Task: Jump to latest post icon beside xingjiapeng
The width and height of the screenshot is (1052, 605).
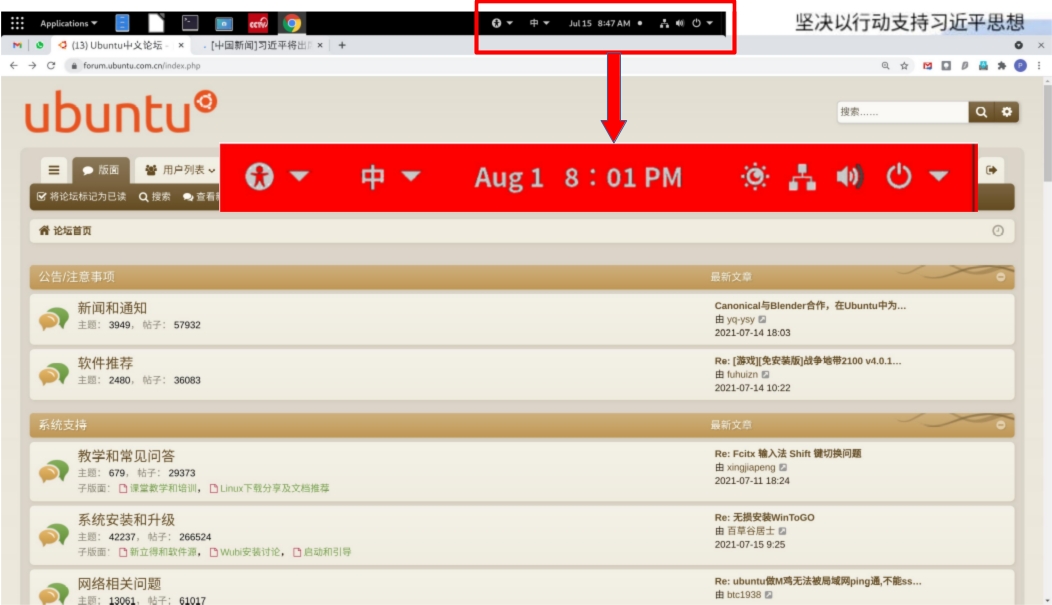Action: (x=783, y=468)
